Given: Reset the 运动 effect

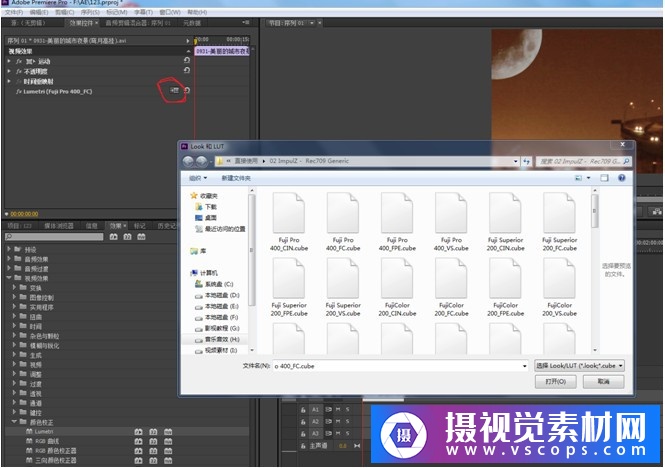Looking at the screenshot, I should point(187,61).
